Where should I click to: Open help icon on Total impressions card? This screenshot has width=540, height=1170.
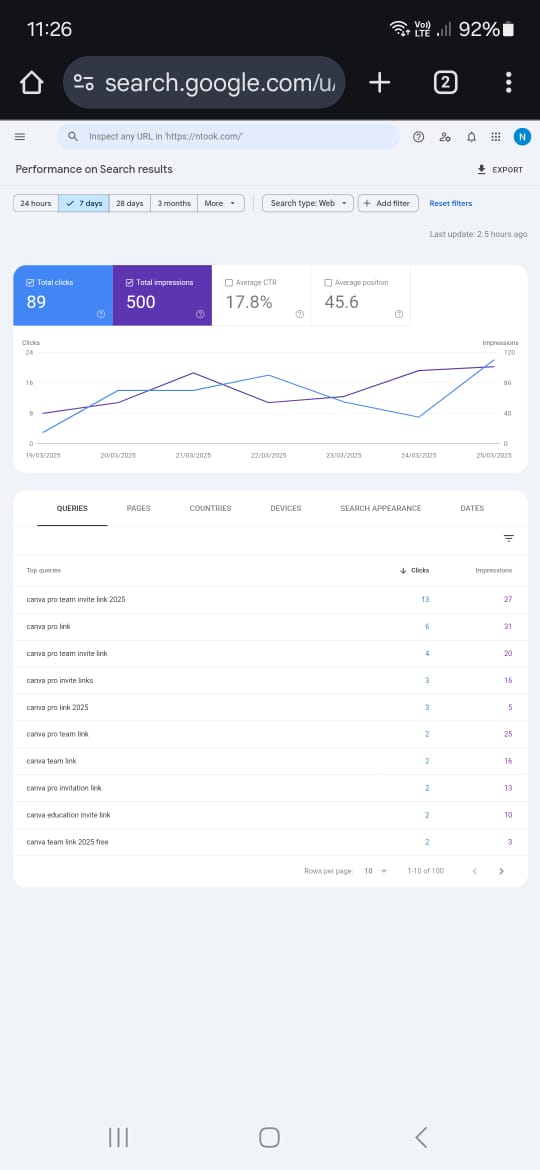click(200, 314)
